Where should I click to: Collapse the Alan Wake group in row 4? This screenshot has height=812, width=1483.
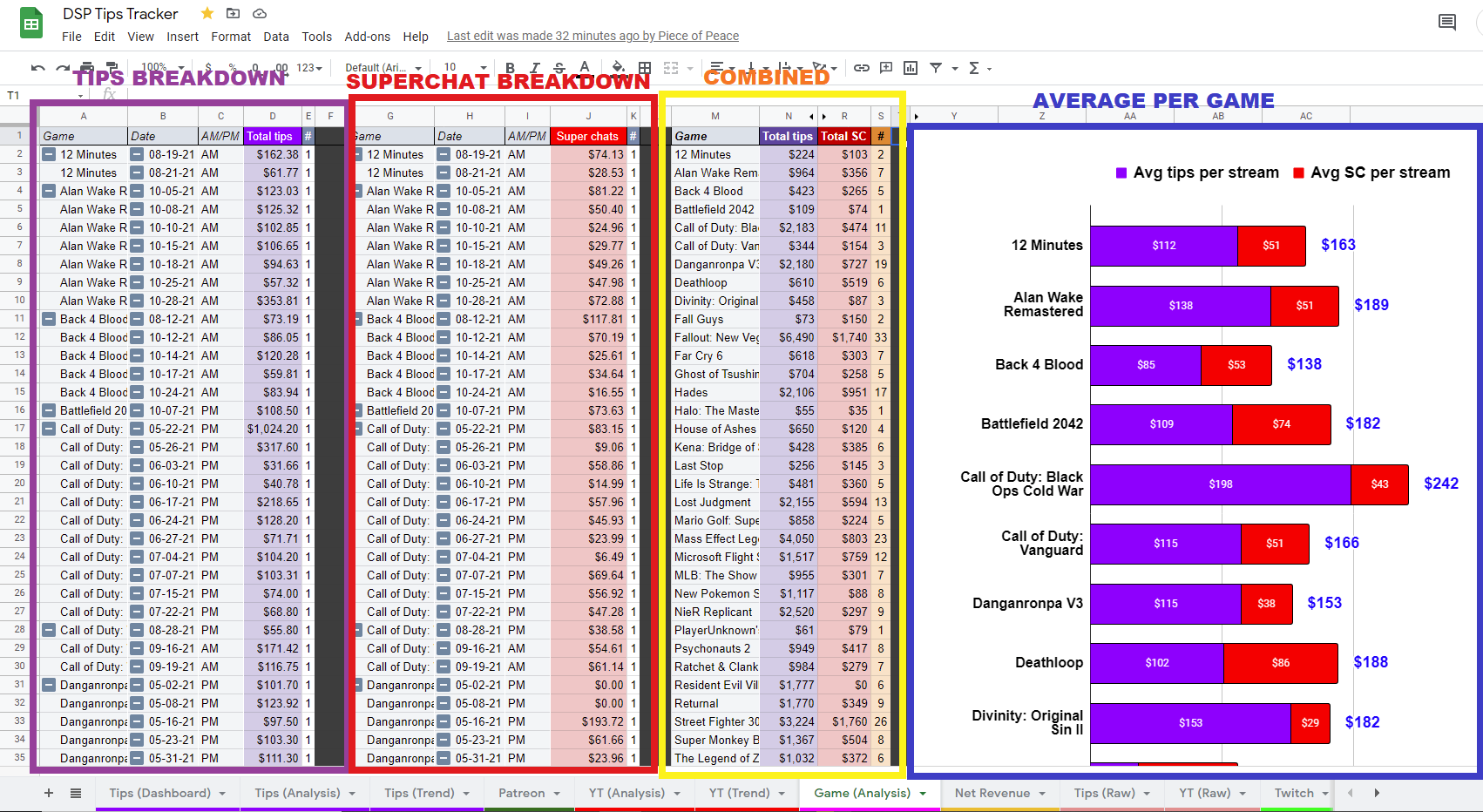pos(49,191)
